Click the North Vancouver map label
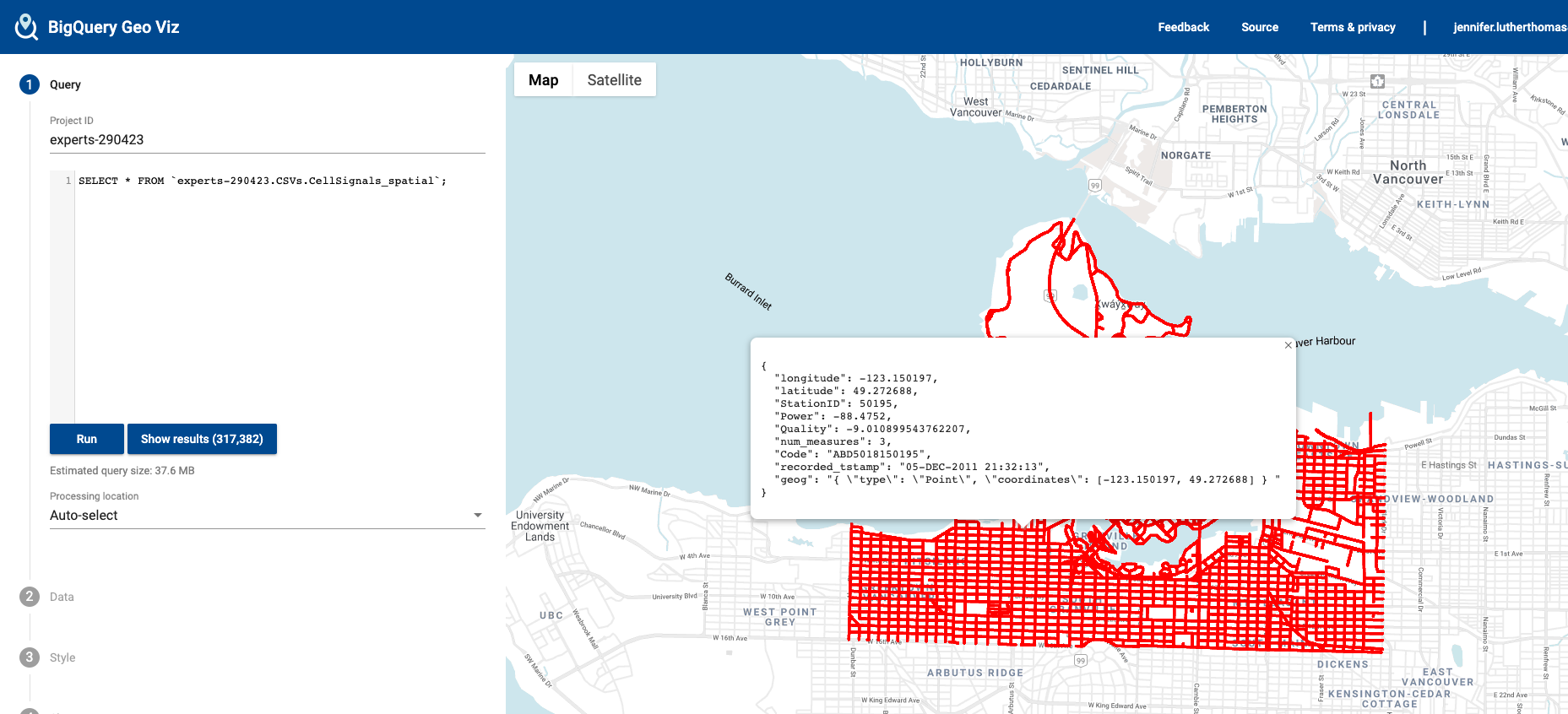The width and height of the screenshot is (1568, 714). coord(1408,172)
